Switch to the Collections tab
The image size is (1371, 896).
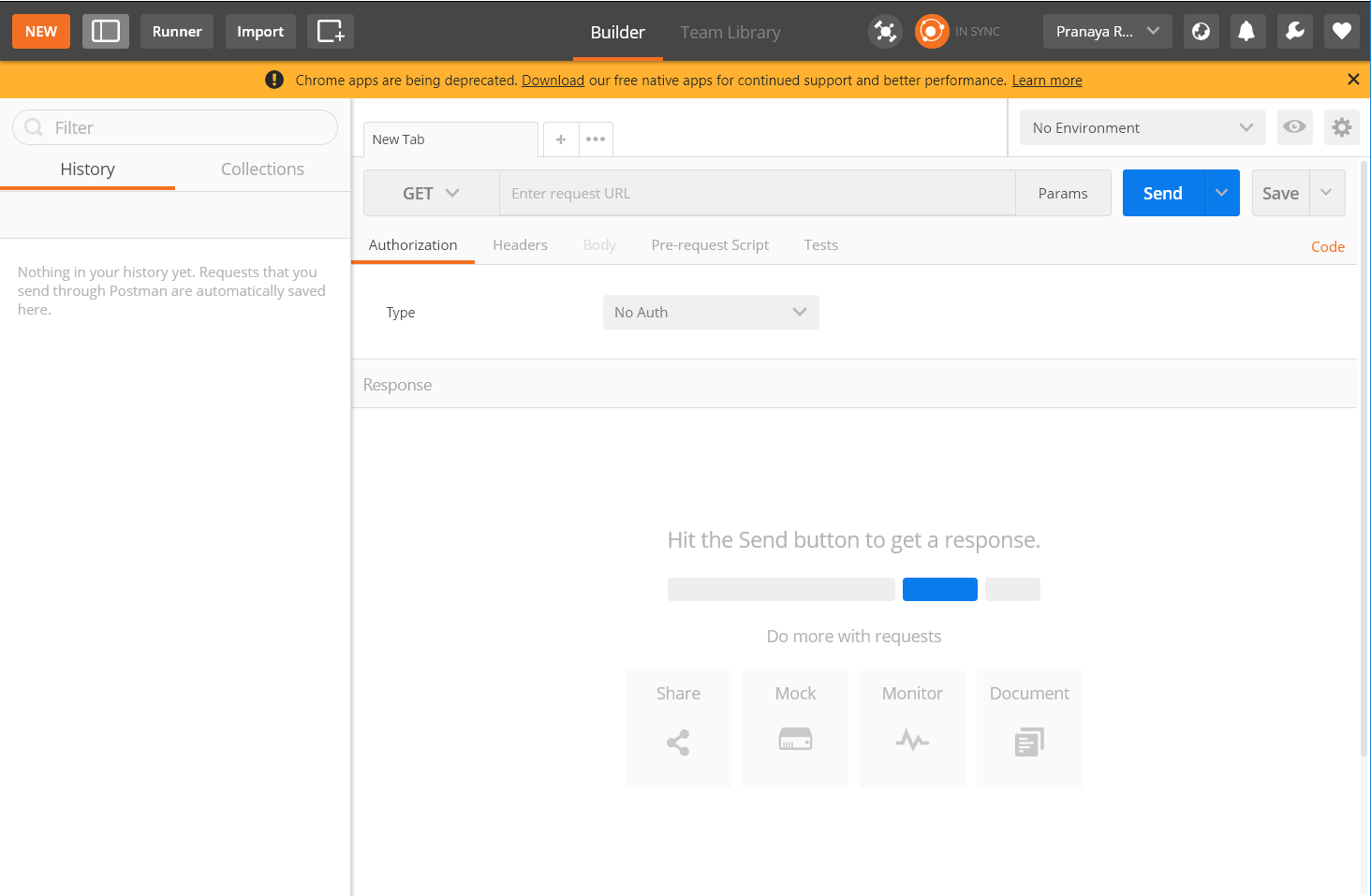(262, 169)
